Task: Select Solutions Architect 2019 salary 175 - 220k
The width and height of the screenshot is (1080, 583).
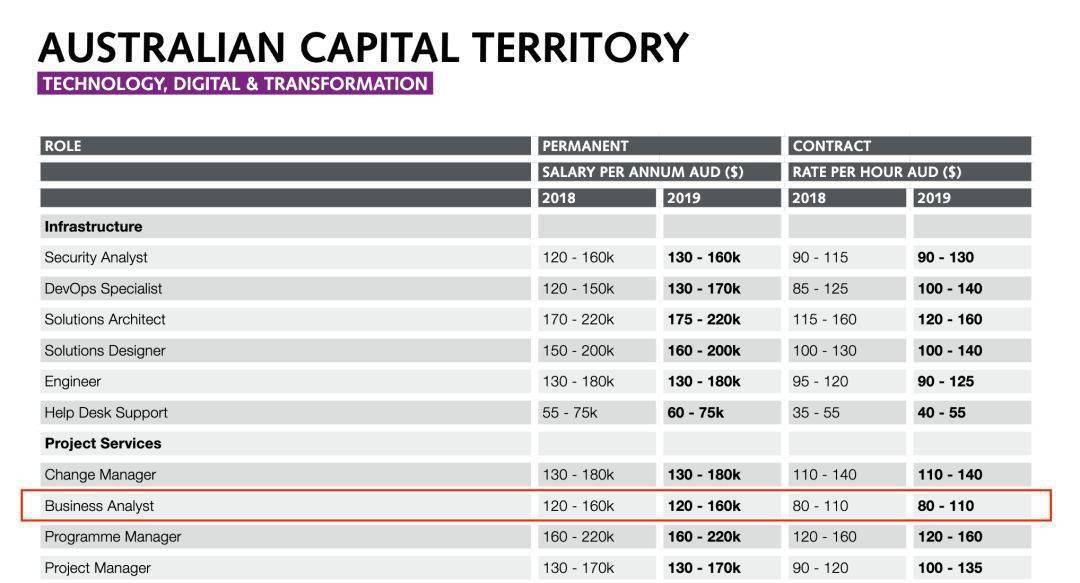Action: (704, 320)
